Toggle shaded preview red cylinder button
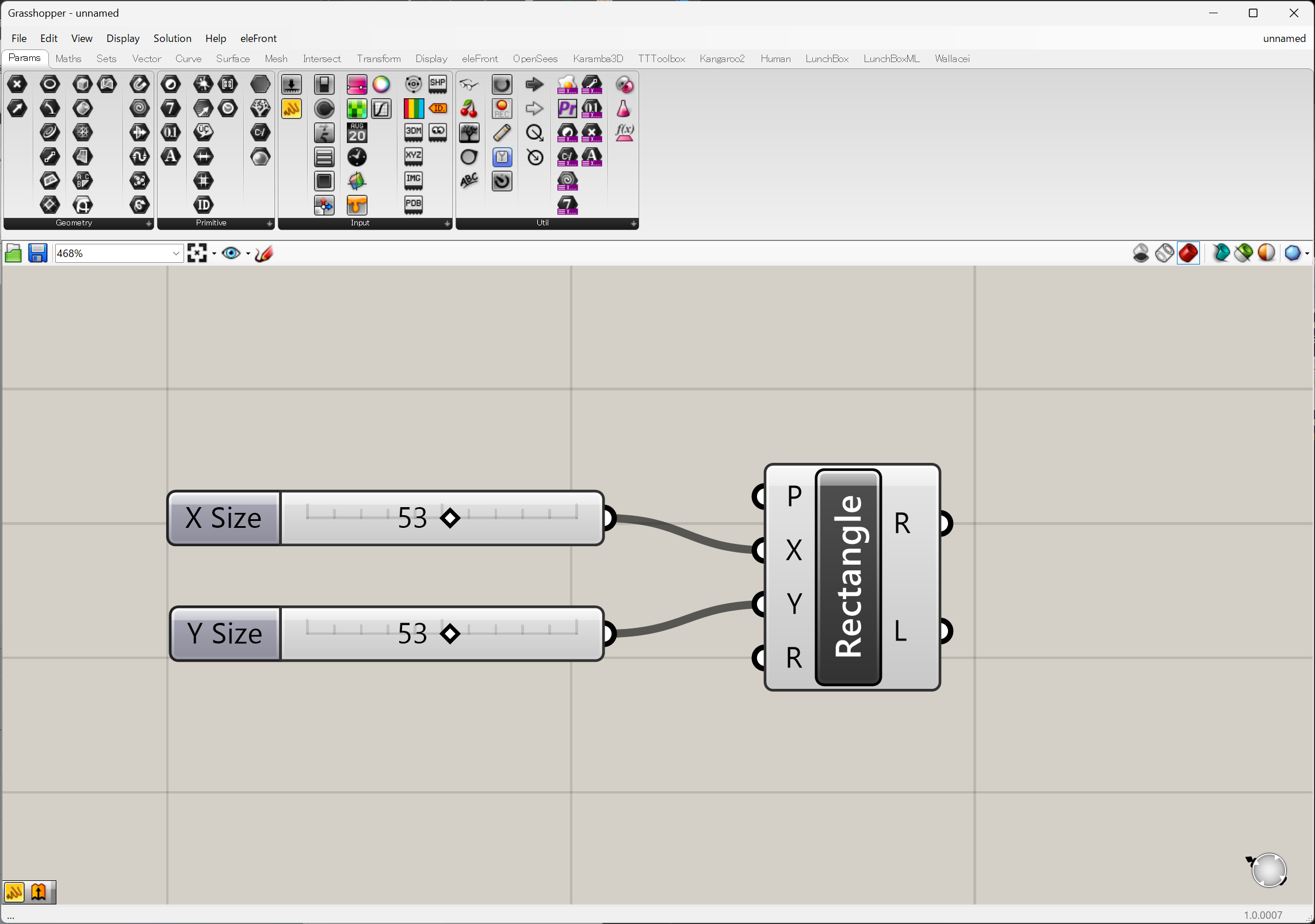 click(x=1188, y=253)
